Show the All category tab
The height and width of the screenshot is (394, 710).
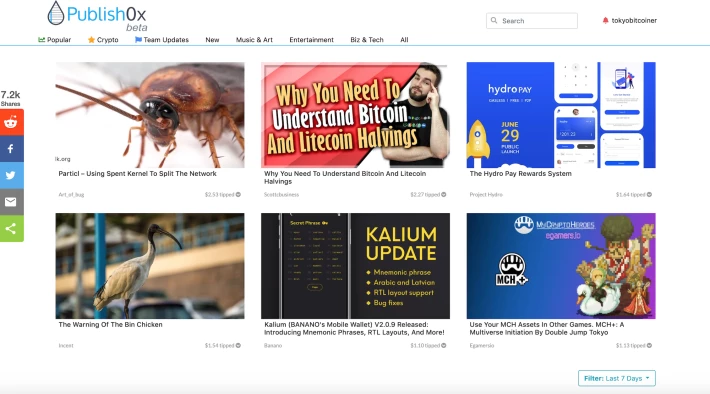pyautogui.click(x=404, y=40)
